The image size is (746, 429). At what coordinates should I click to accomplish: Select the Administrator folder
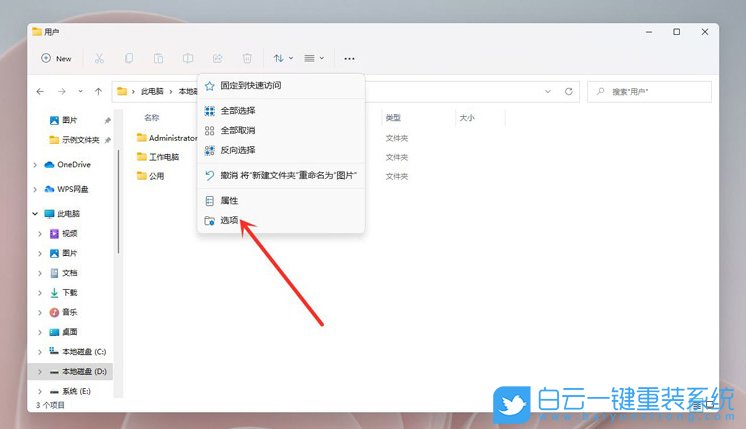167,138
